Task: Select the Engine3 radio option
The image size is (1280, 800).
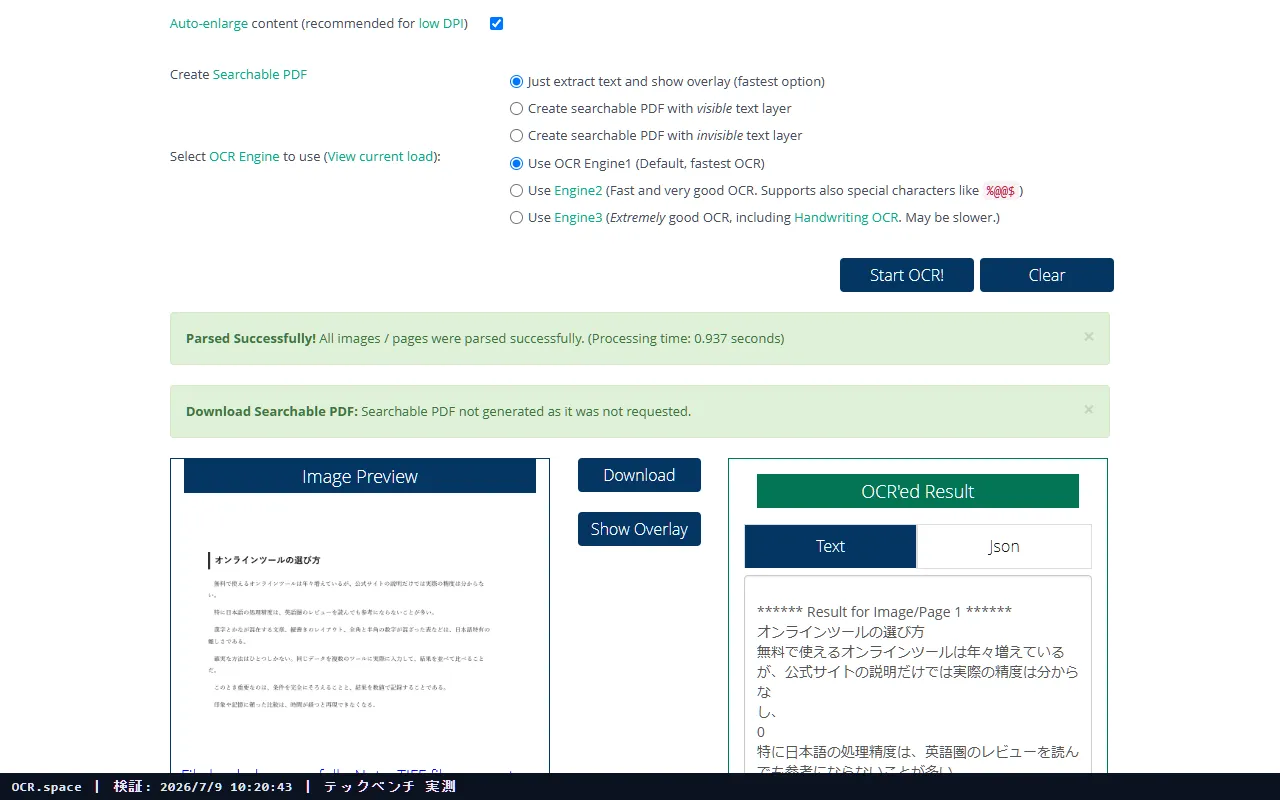Action: pyautogui.click(x=516, y=217)
